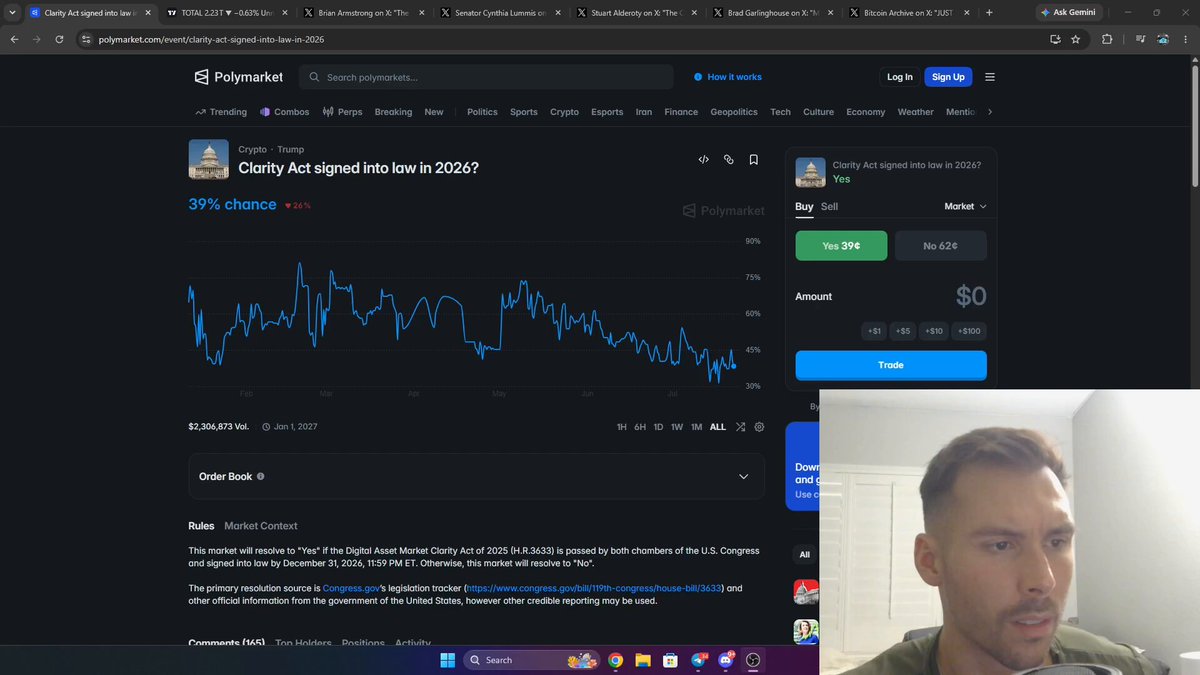Viewport: 1200px width, 675px height.
Task: Click the $0 amount field
Action: pyautogui.click(x=970, y=296)
